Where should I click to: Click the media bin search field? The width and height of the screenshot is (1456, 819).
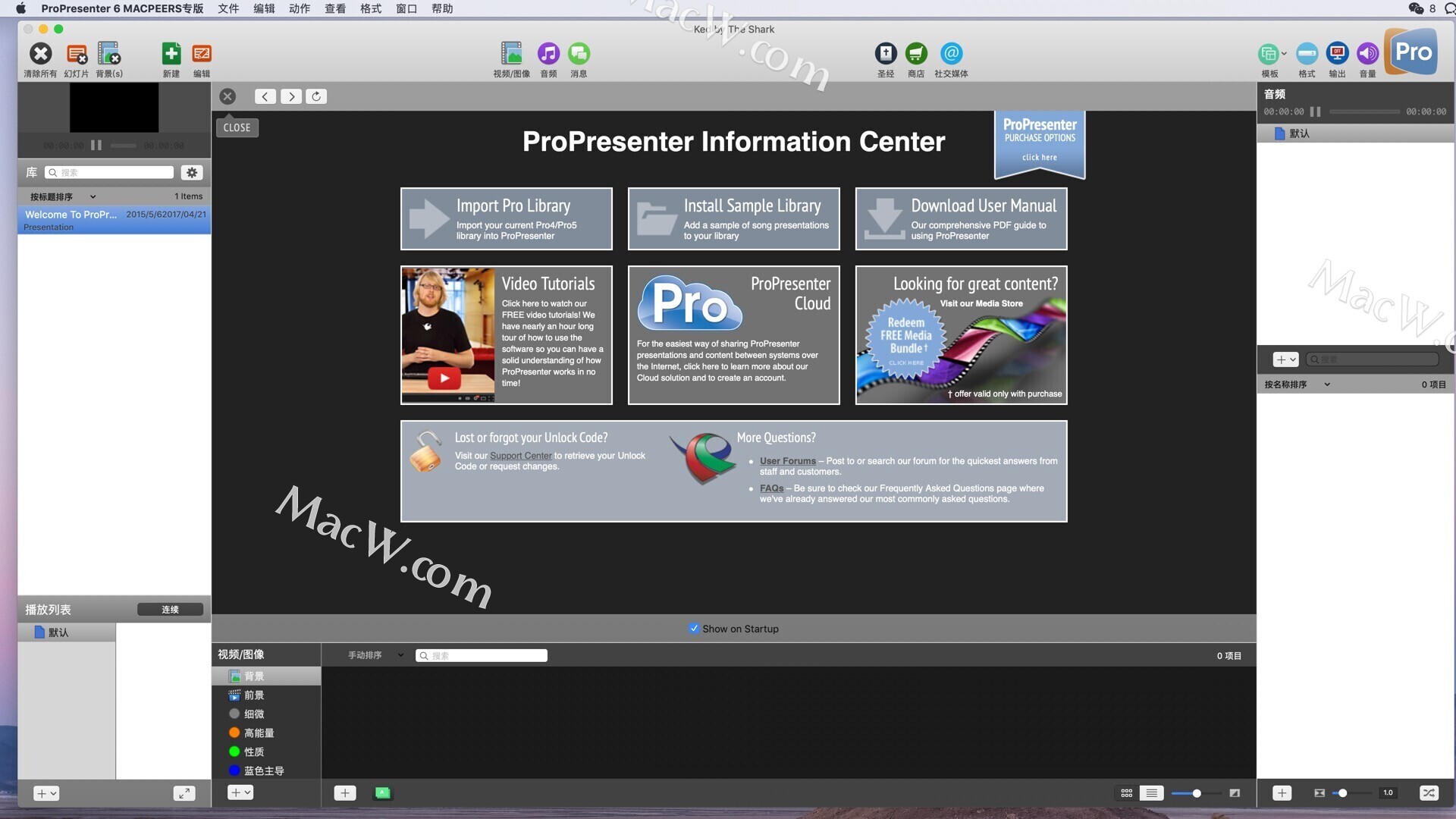pyautogui.click(x=482, y=655)
